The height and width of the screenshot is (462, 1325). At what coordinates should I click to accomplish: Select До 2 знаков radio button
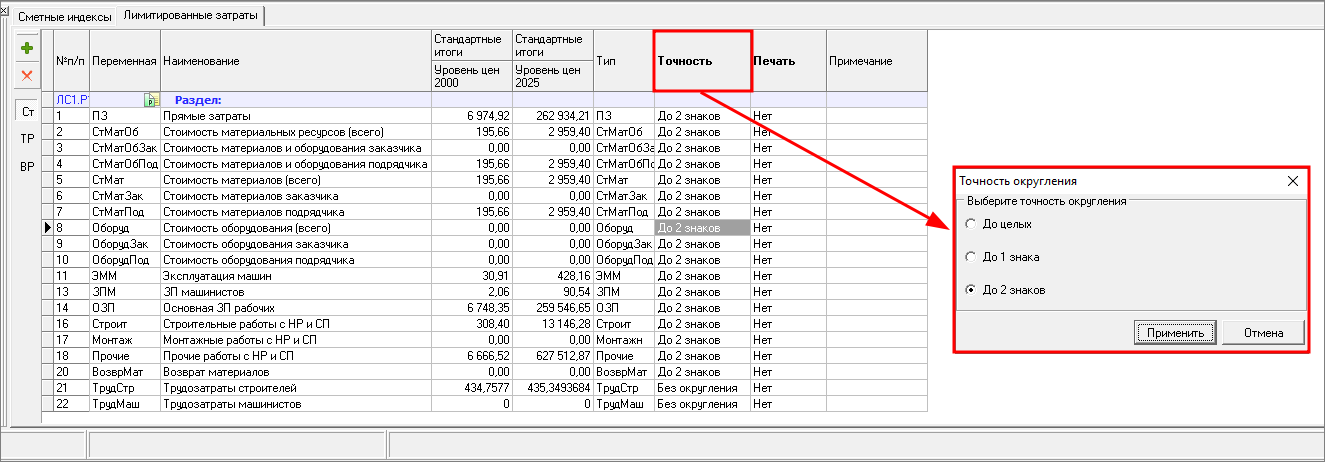[969, 290]
